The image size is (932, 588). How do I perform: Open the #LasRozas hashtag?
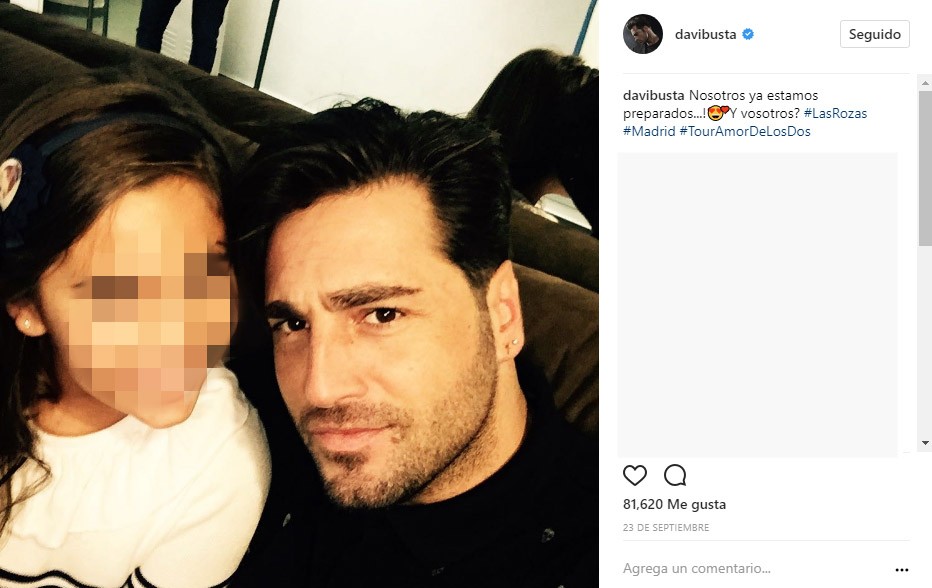click(835, 113)
